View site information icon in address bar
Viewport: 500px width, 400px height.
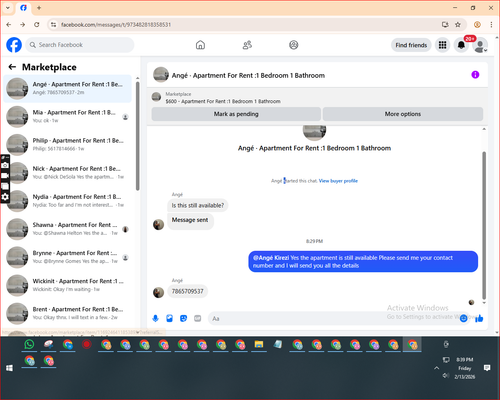click(53, 25)
